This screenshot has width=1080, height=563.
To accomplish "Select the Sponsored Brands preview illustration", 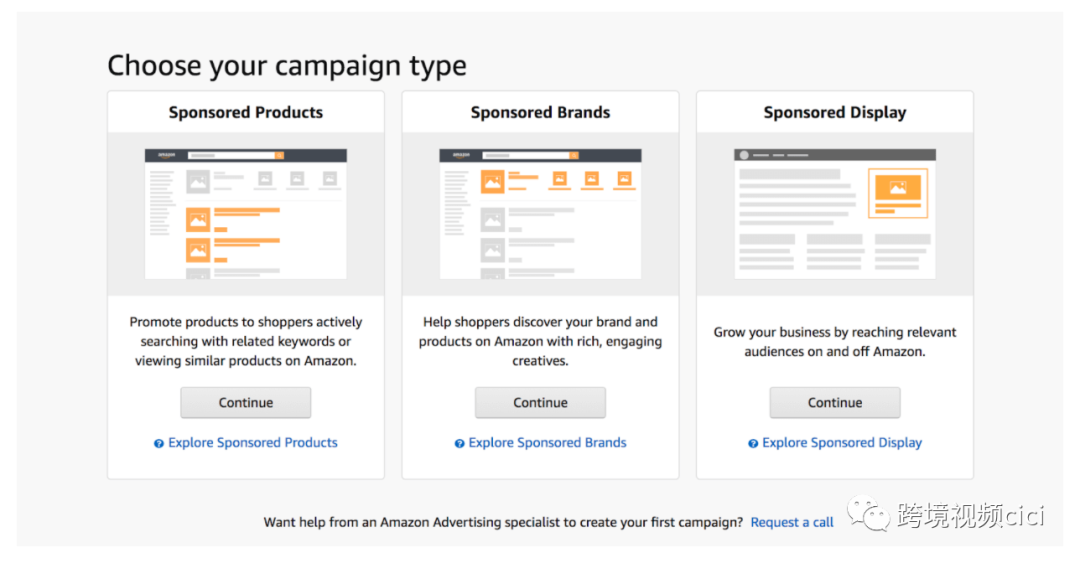I will (540, 214).
